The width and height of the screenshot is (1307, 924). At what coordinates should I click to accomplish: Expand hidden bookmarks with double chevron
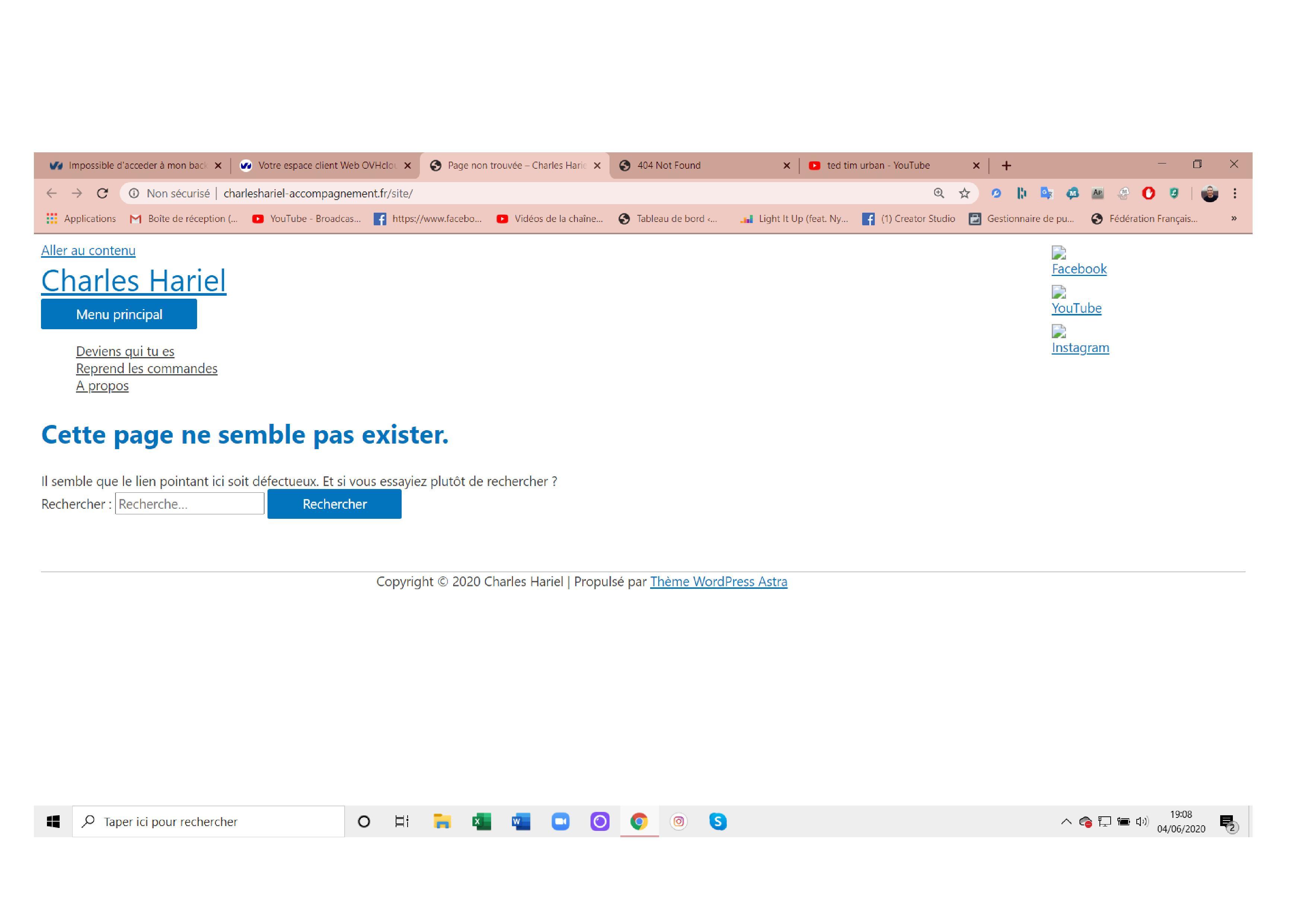click(1234, 219)
